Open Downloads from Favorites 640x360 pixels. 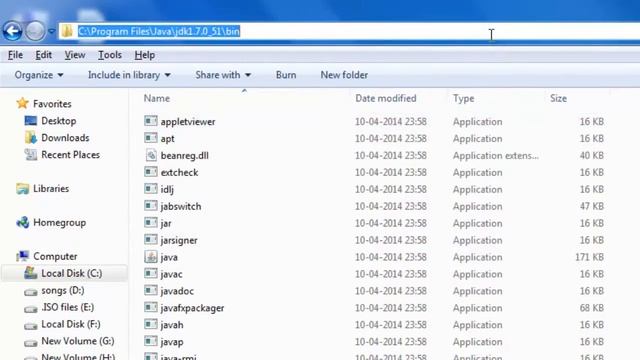[x=65, y=138]
